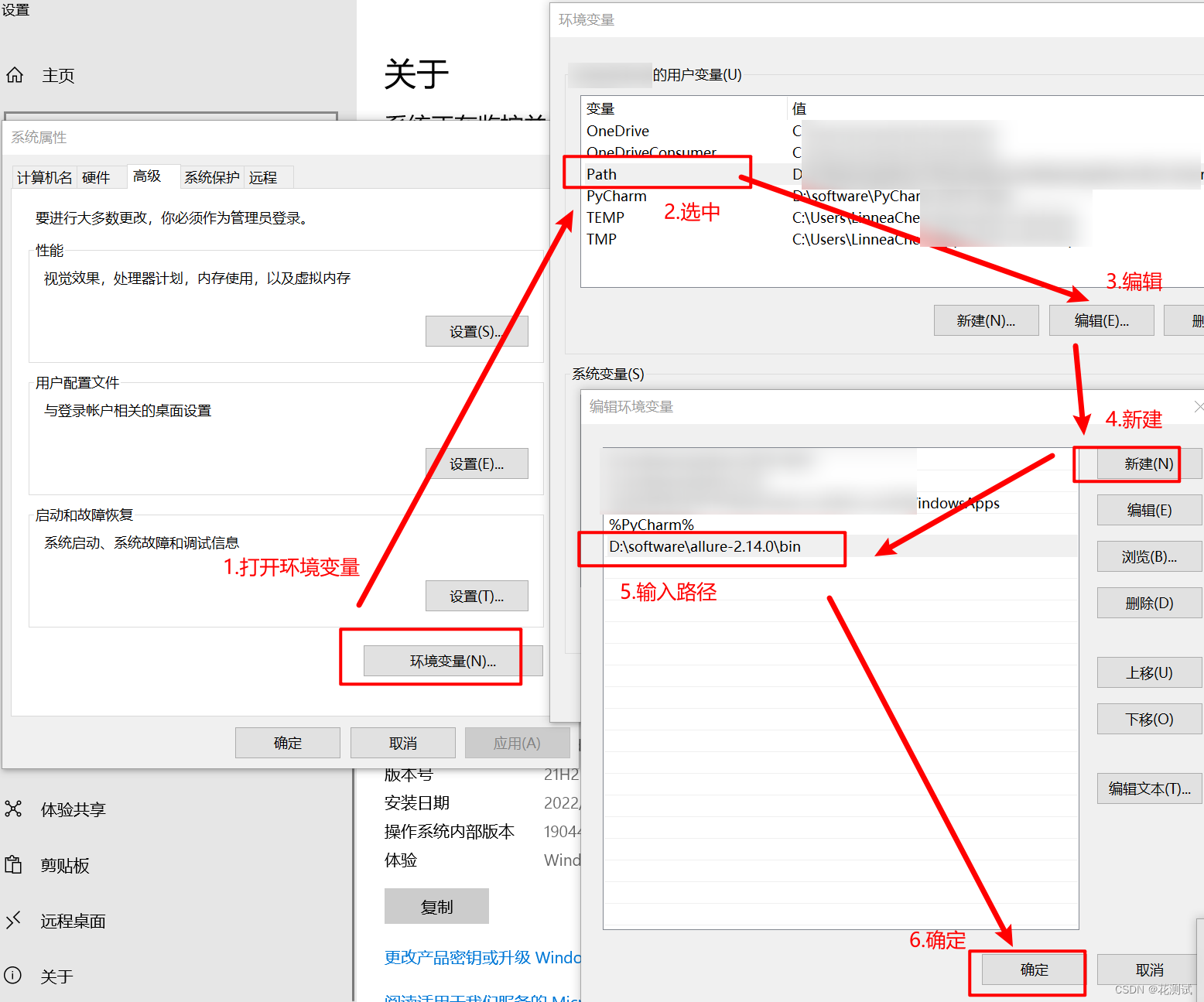Click the 下移(O) button
The width and height of the screenshot is (1204, 1002).
[x=1149, y=719]
